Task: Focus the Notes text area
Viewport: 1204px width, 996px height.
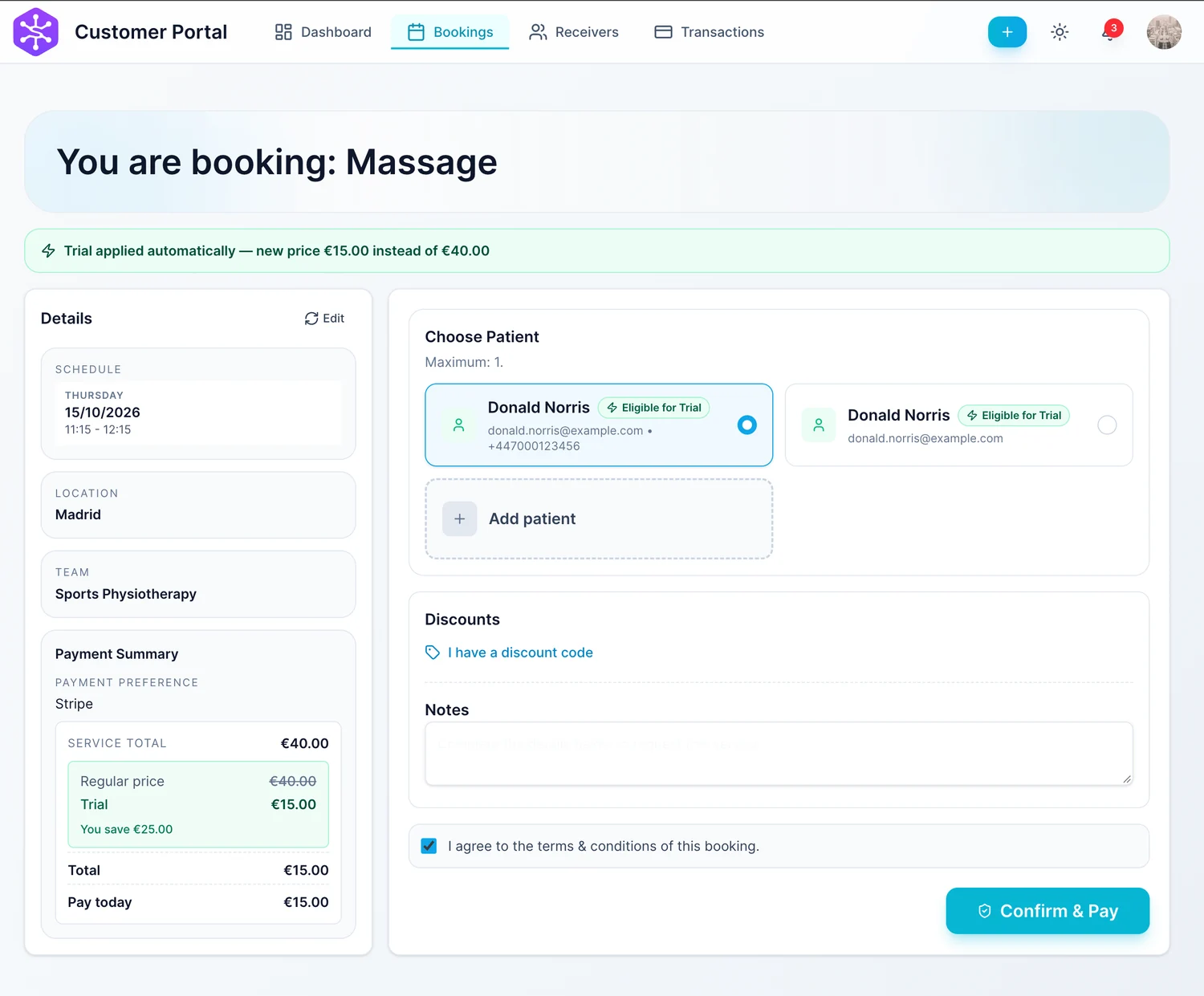Action: pyautogui.click(x=779, y=754)
